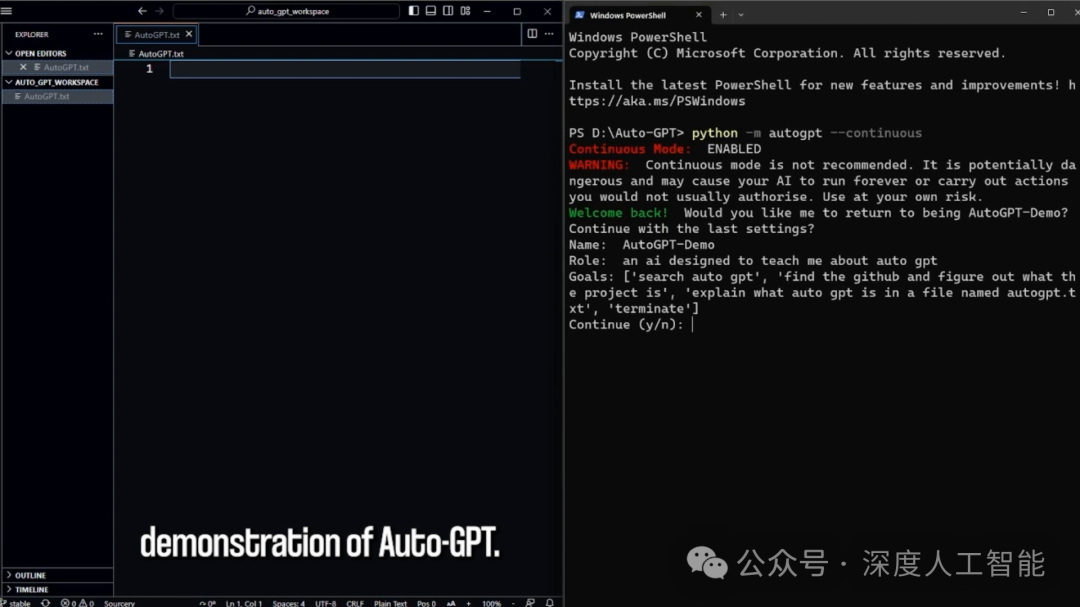The height and width of the screenshot is (607, 1080).
Task: Click the Pos 0 status item
Action: click(x=426, y=603)
